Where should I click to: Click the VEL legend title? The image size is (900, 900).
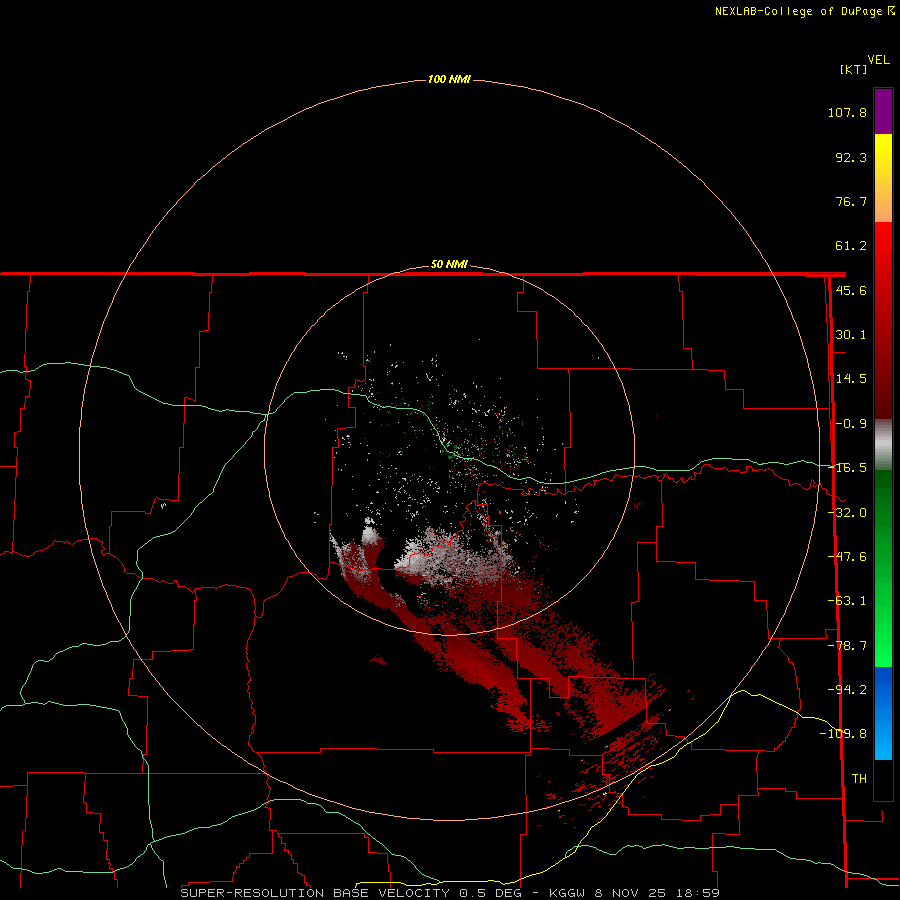[878, 60]
